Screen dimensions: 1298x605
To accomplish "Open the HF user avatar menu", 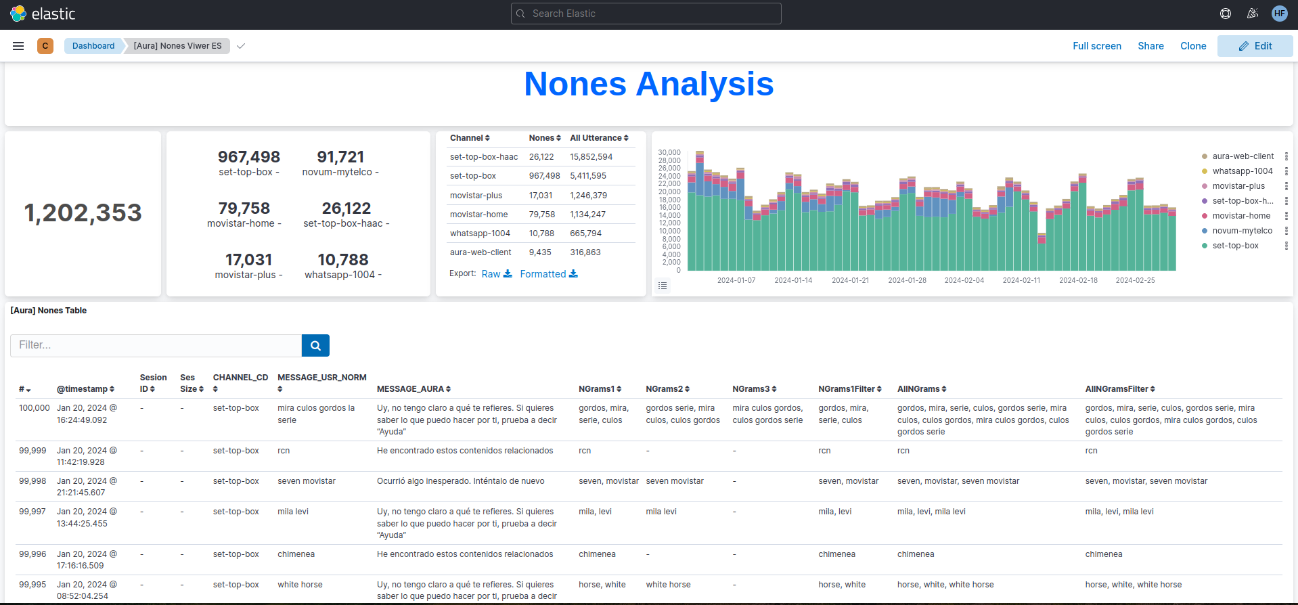I will pyautogui.click(x=1279, y=13).
